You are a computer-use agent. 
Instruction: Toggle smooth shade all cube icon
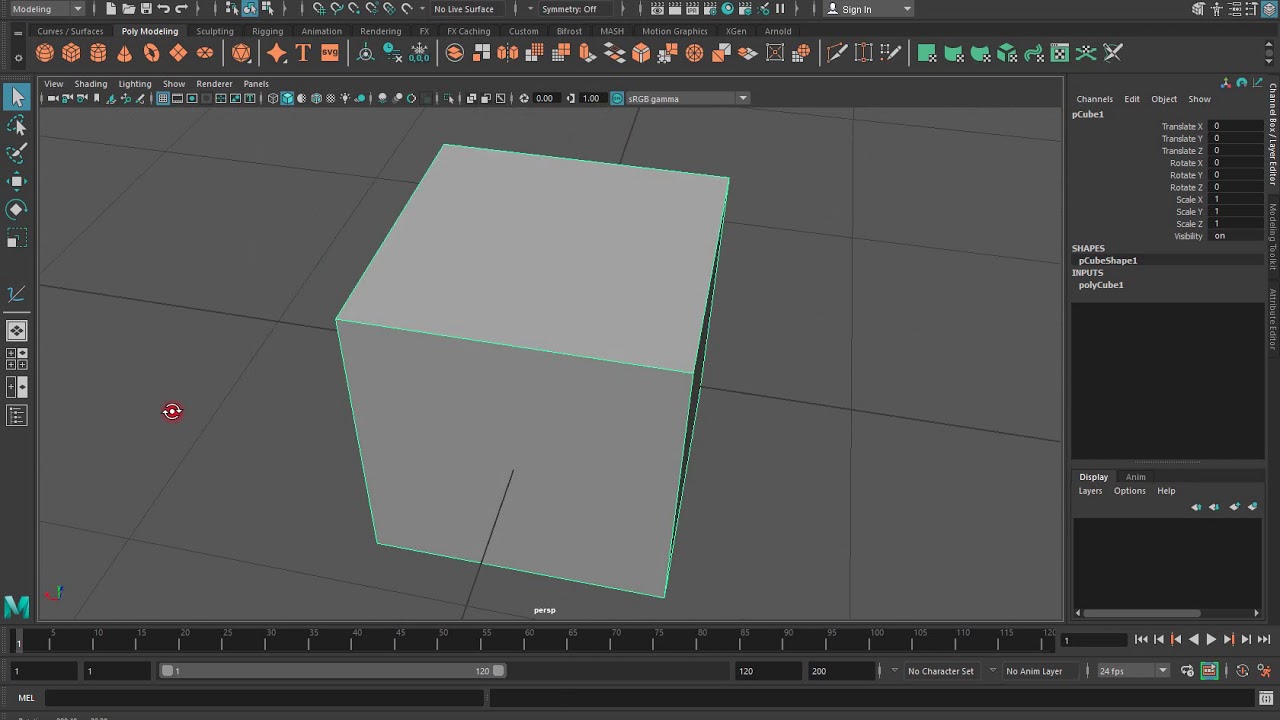(x=287, y=98)
